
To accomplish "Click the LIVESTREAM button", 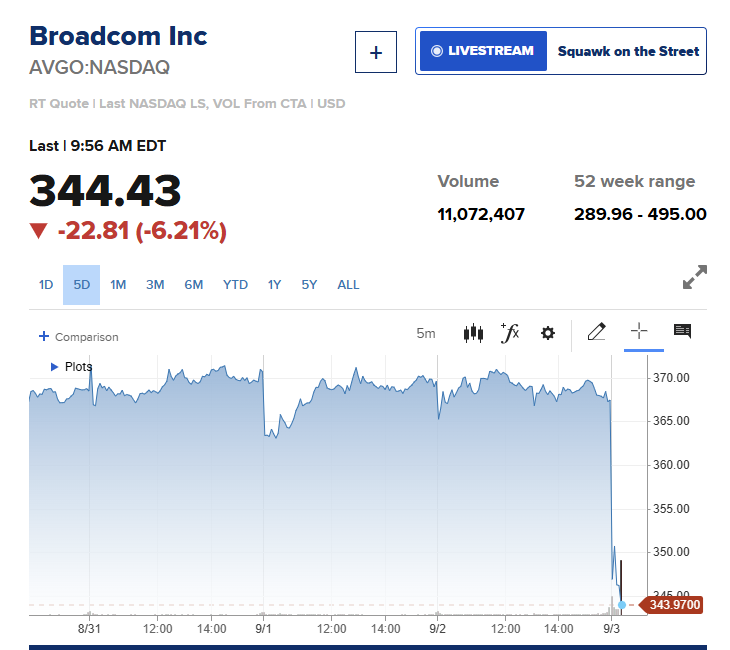I will (483, 51).
